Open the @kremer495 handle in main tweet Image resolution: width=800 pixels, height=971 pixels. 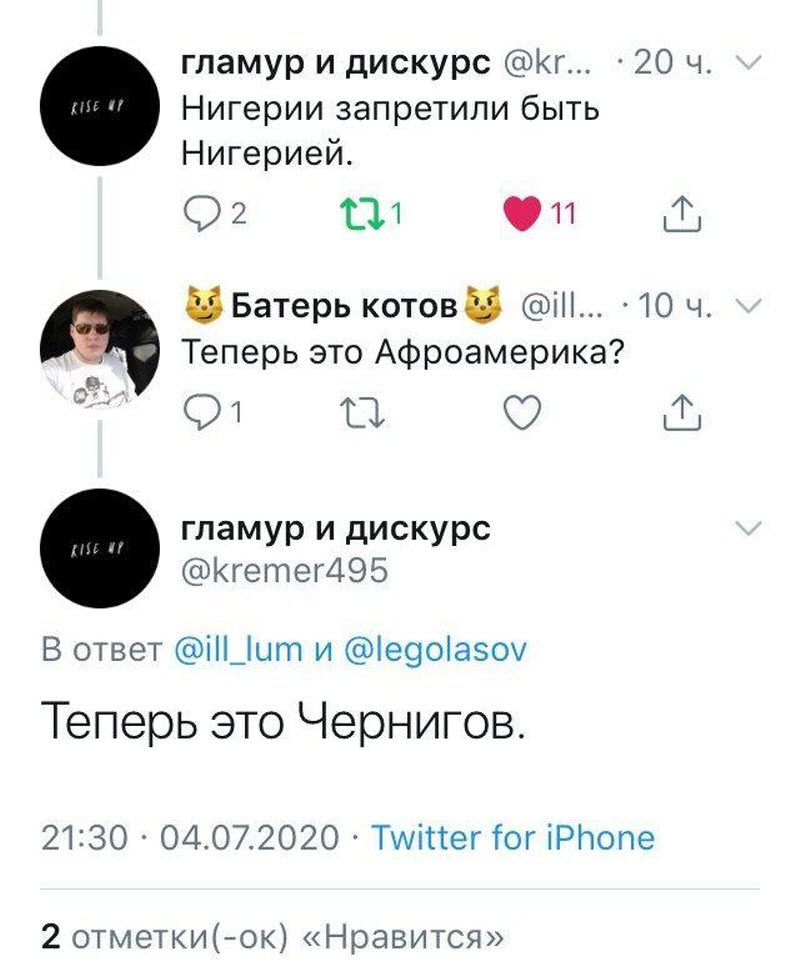[285, 570]
